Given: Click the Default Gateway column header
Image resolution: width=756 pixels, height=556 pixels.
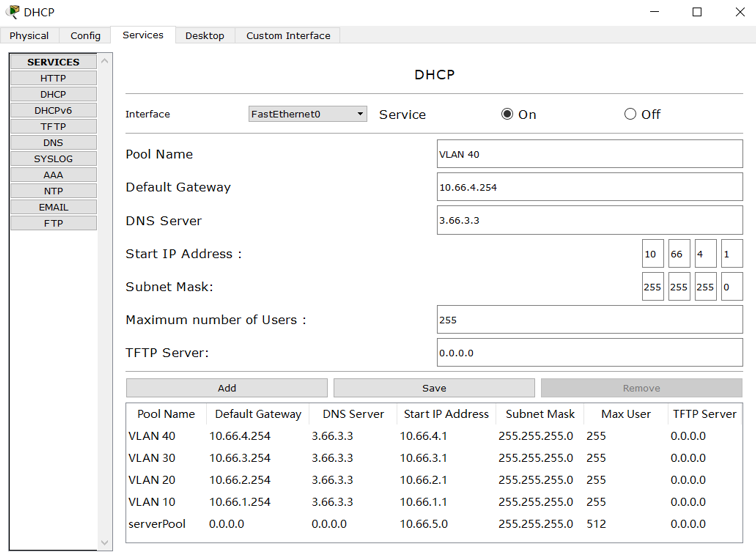Looking at the screenshot, I should (258, 414).
